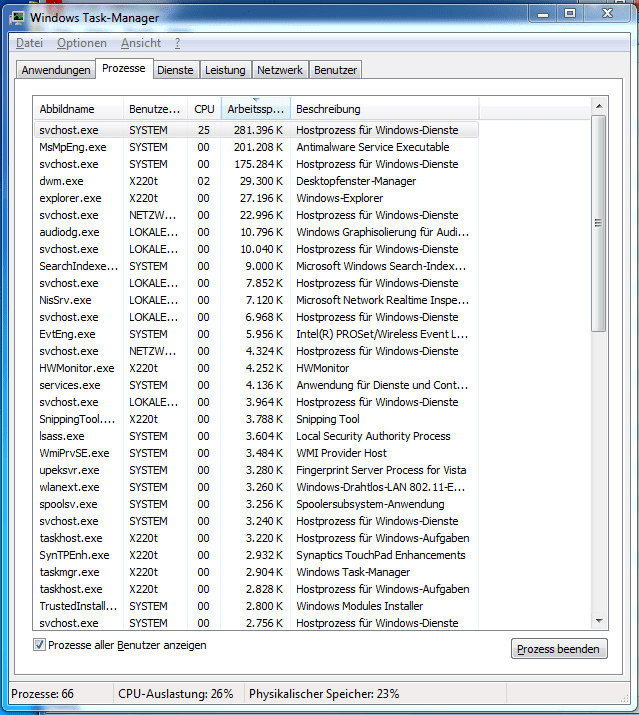Click Local Security Authority Process description
This screenshot has width=639, height=715.
click(373, 436)
